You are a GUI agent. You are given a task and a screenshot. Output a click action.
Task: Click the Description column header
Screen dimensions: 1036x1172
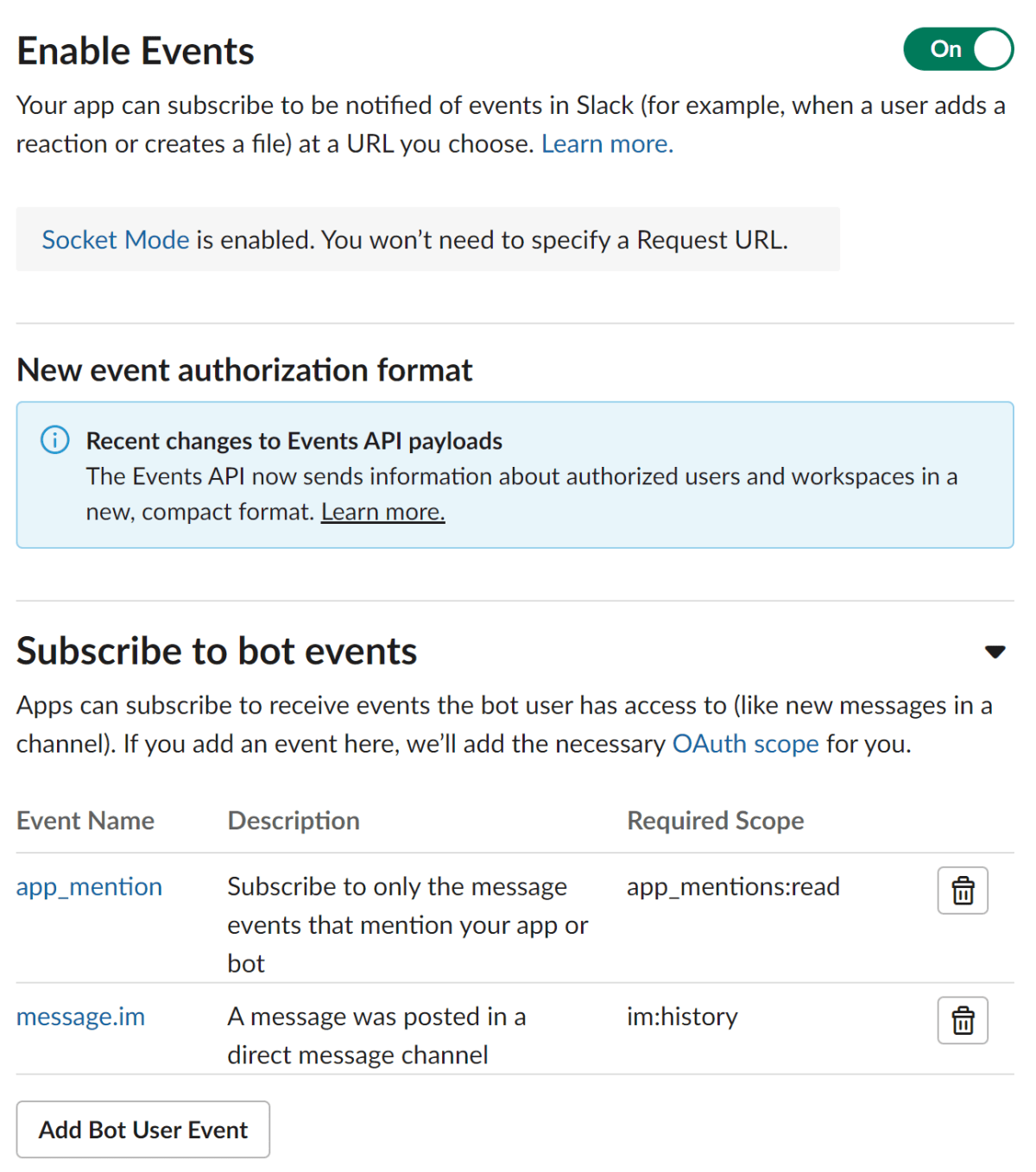(294, 821)
